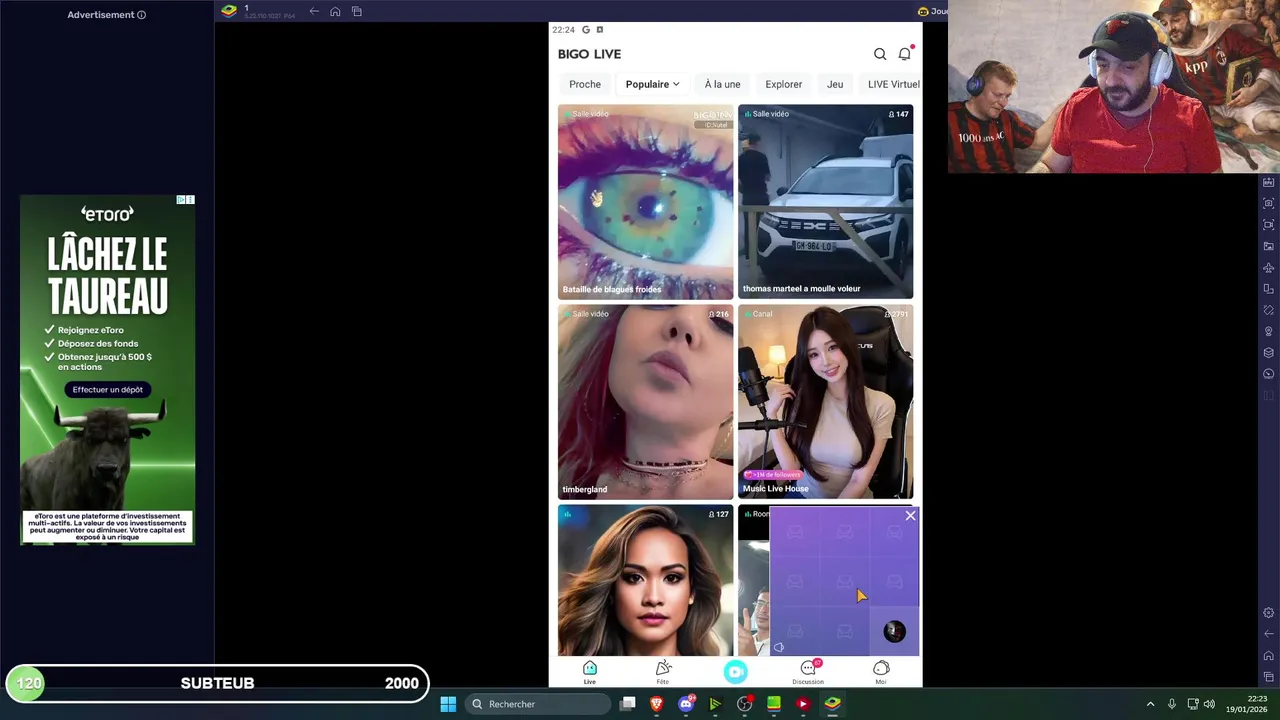Open the live stream with 127 viewers
Screen dimensions: 1280x720
click(x=645, y=580)
